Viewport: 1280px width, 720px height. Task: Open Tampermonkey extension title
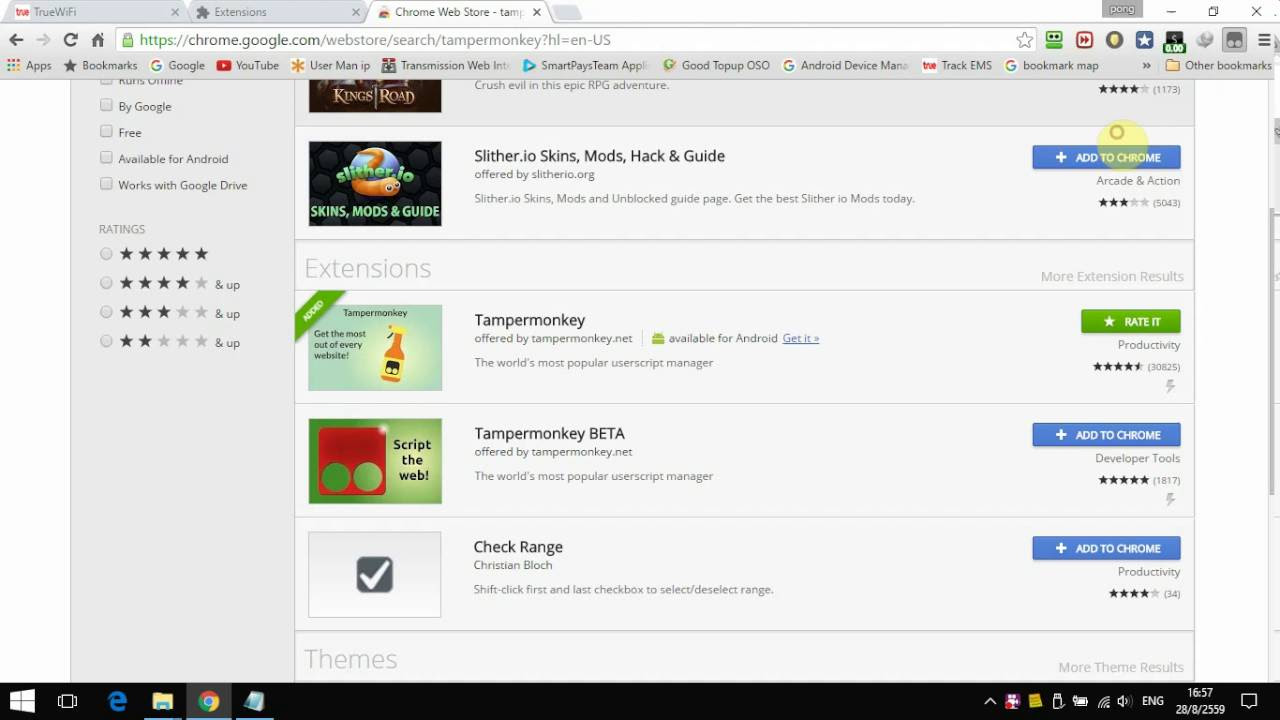pos(529,320)
